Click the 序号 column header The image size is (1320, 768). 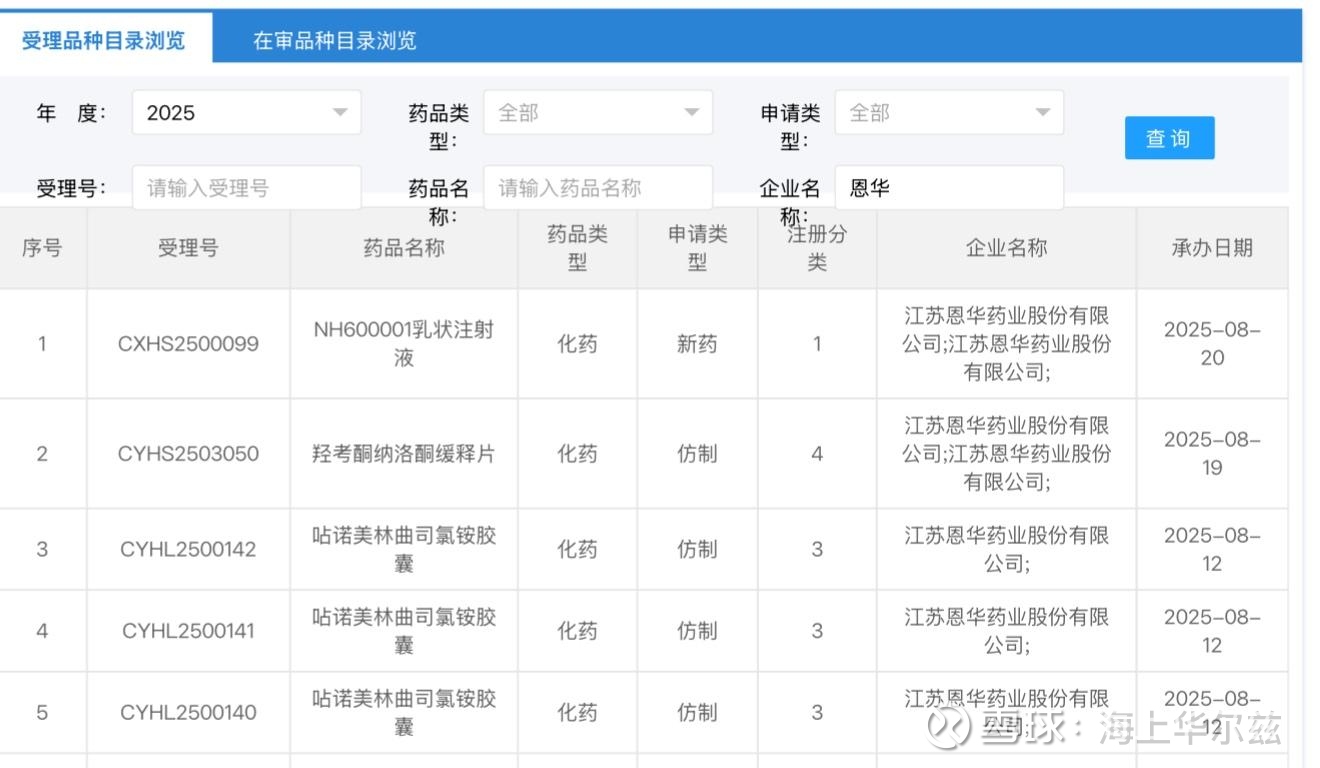[42, 248]
